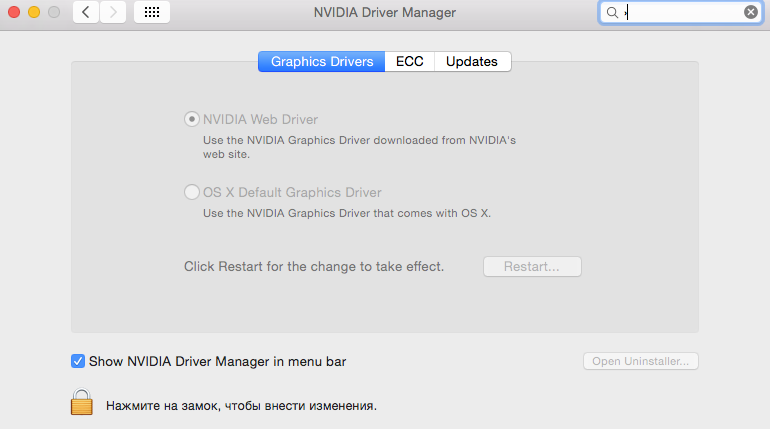Viewport: 770px width, 429px height.
Task: Go back with the left chevron button
Action: point(86,12)
